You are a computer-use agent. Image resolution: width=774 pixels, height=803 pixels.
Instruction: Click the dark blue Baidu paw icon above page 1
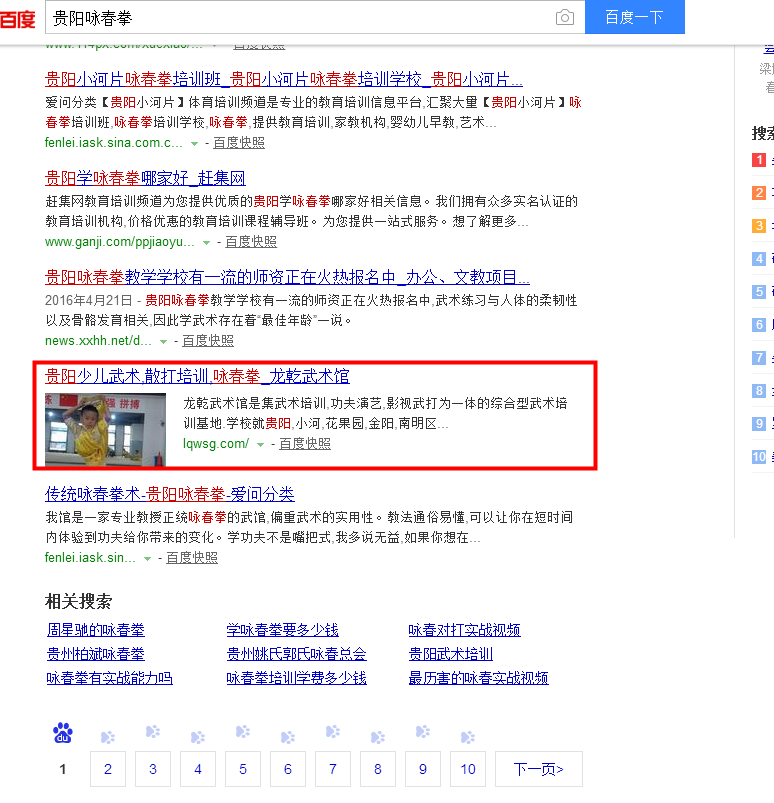[x=63, y=733]
